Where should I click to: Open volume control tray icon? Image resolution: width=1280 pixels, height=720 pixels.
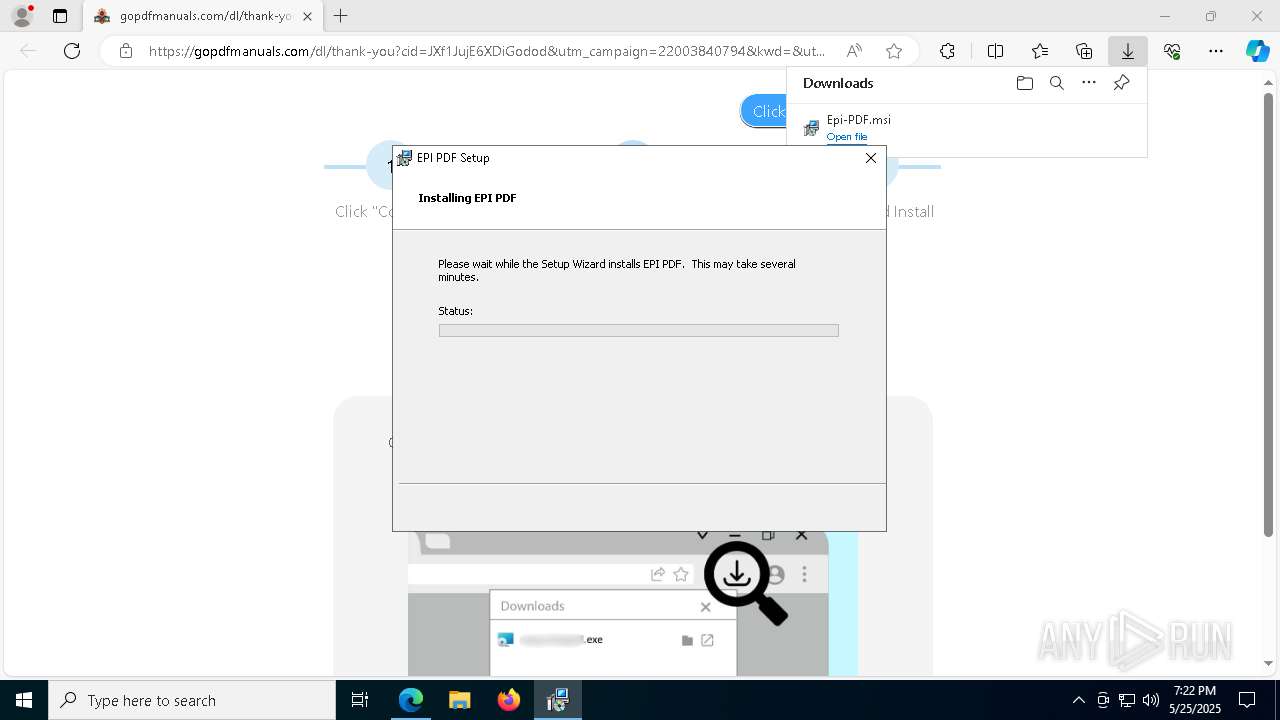tap(1151, 700)
